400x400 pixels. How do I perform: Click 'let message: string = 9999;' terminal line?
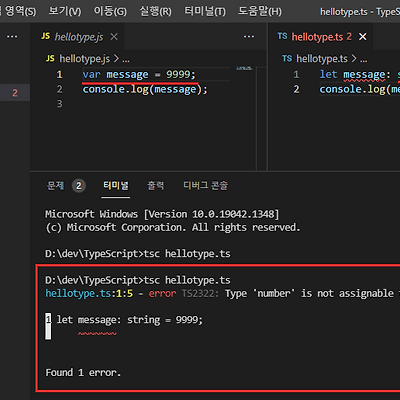click(129, 320)
